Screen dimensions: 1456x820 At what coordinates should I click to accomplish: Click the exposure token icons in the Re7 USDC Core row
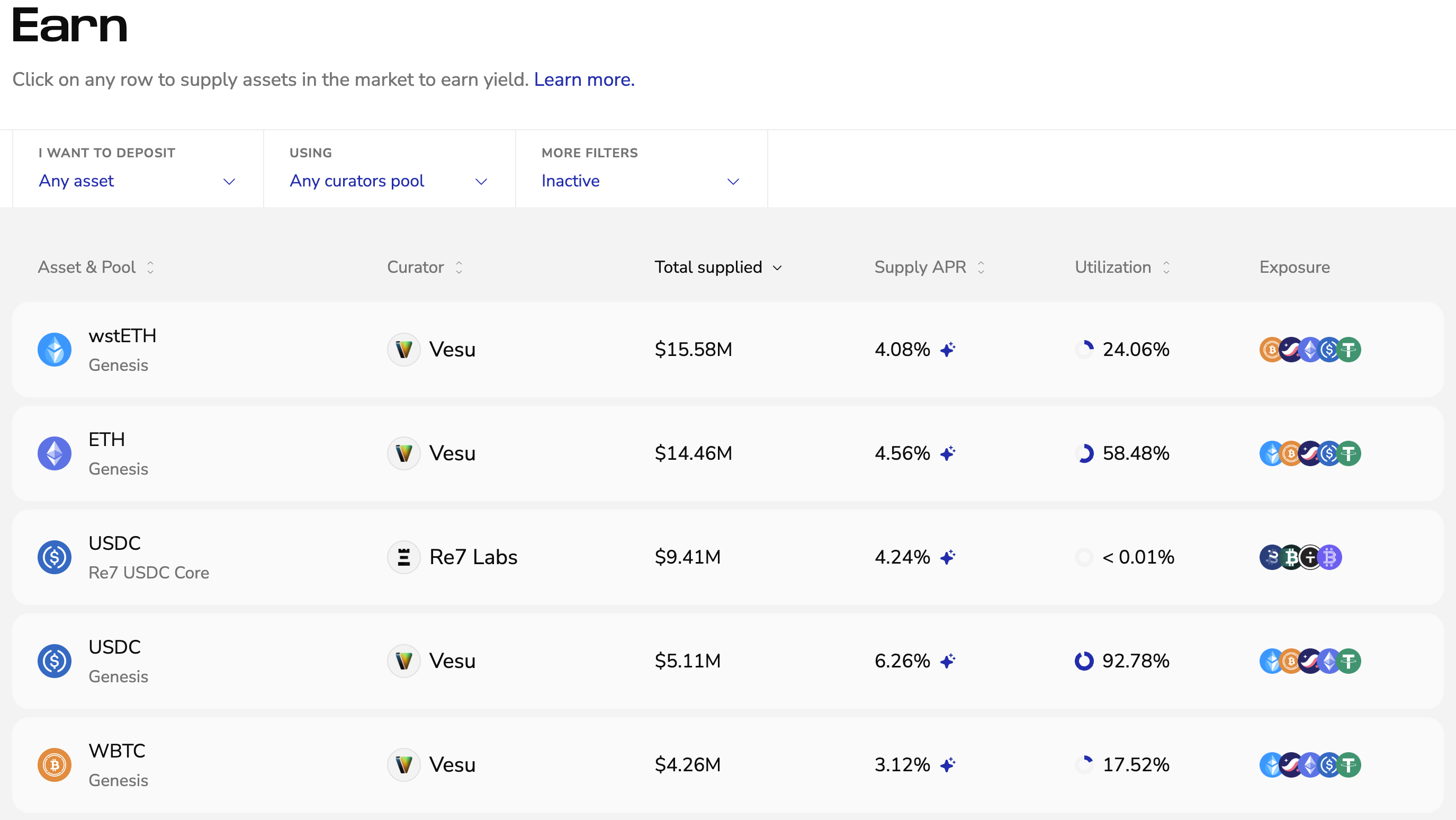tap(1300, 557)
